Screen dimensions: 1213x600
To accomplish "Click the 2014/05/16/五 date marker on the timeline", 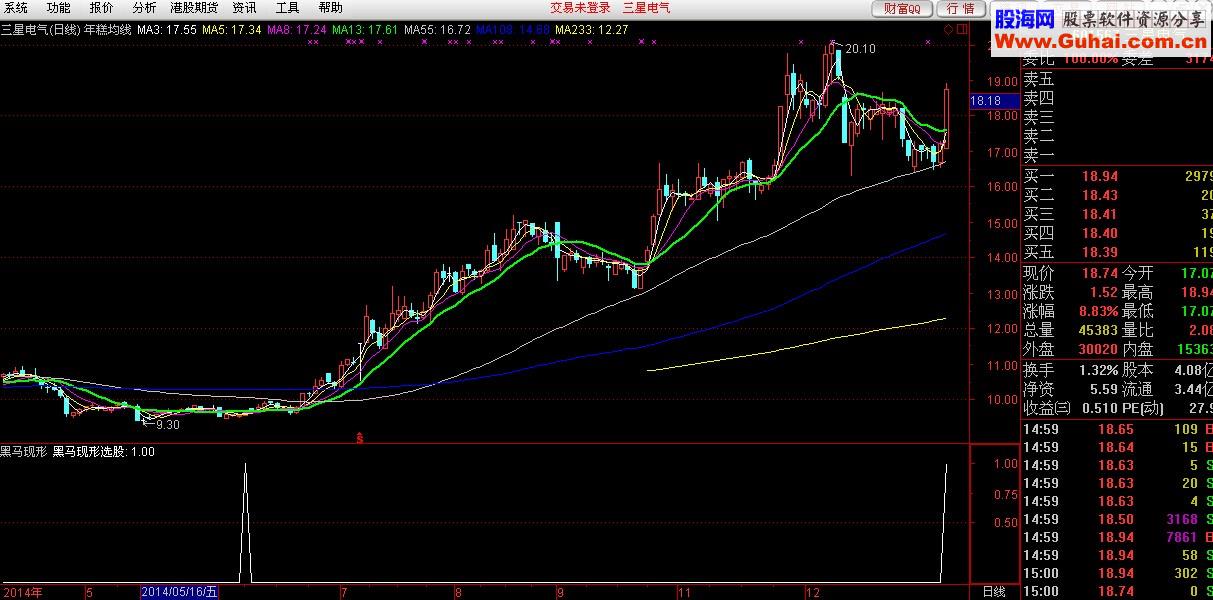I will 179,592.
